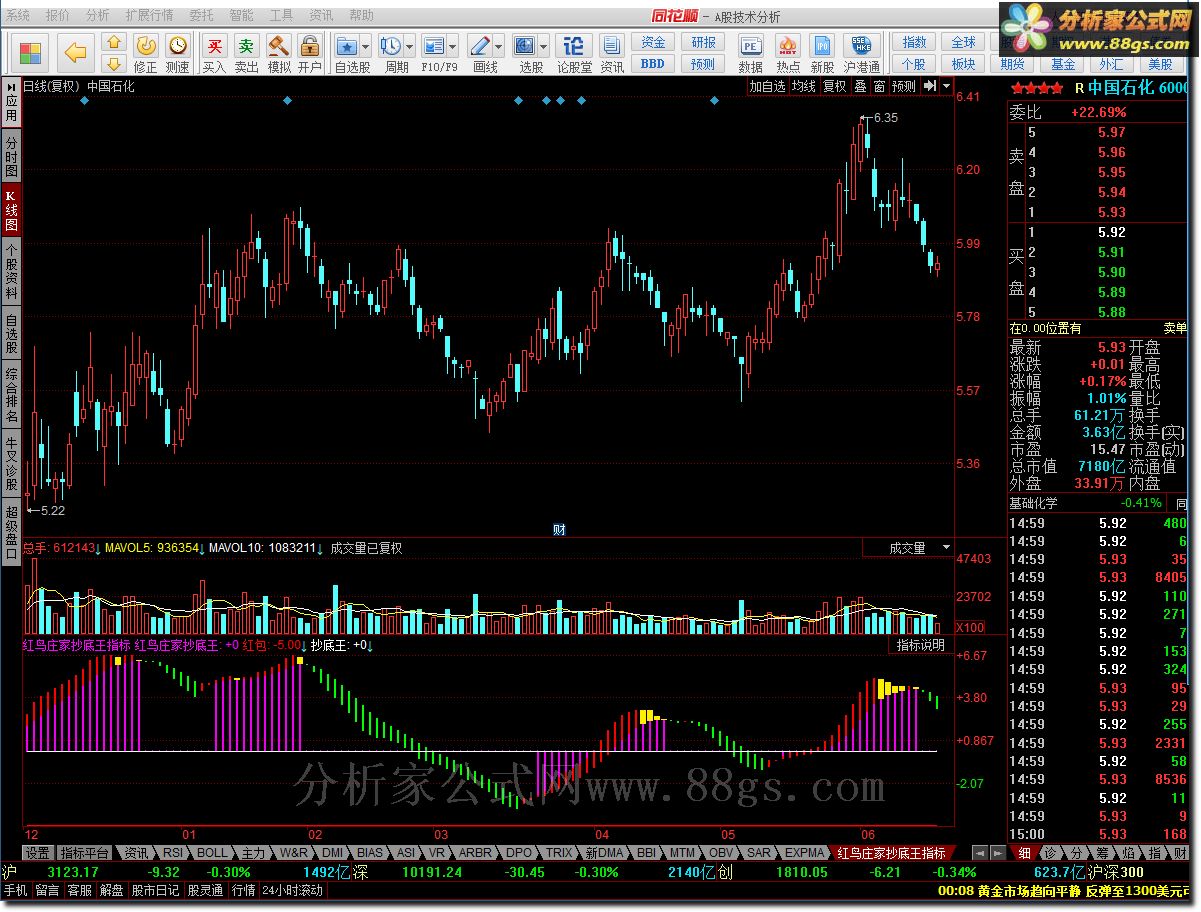This screenshot has height=912, width=1201.
Task: Expand the 画线 dropdown arrow
Action: 500,46
